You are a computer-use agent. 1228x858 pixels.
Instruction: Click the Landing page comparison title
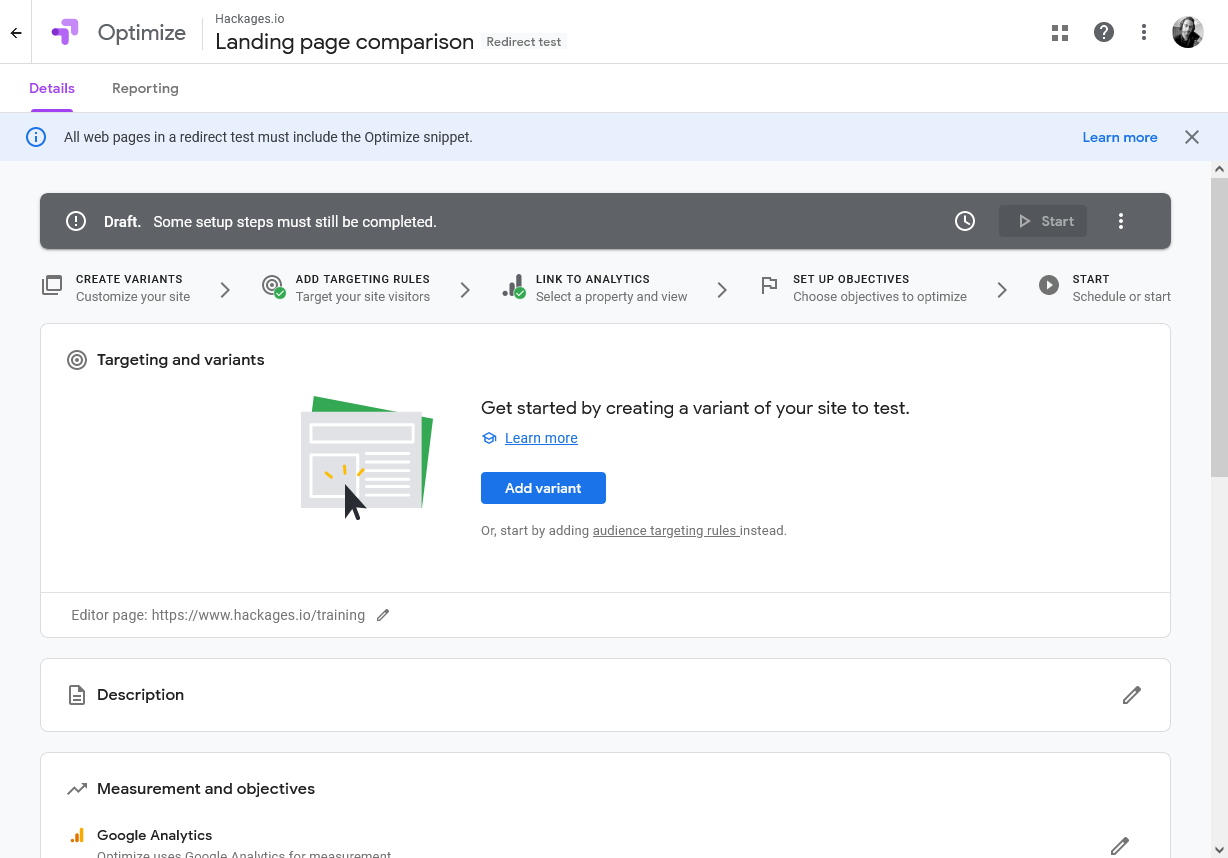[x=344, y=42]
